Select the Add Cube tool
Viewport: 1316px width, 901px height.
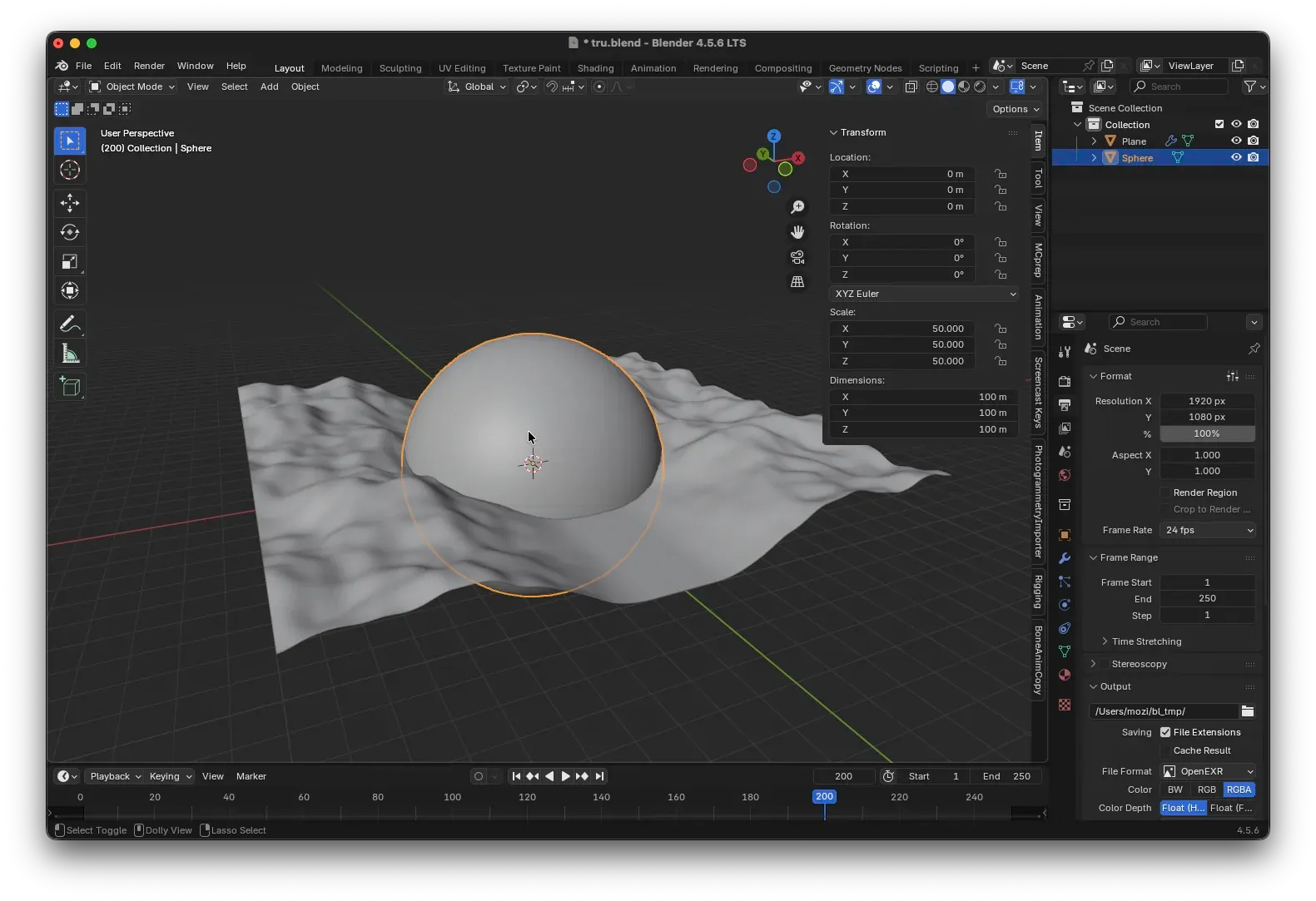(x=70, y=386)
